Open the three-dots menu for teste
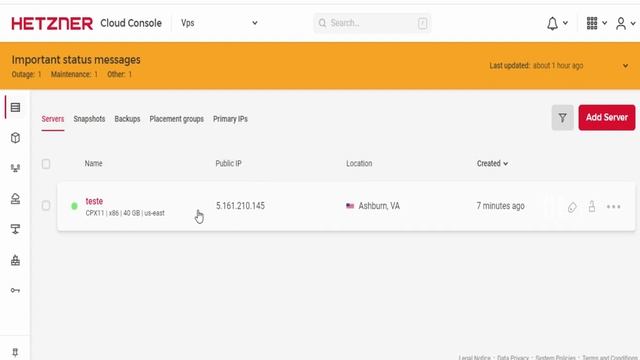The image size is (640, 360). 613,207
